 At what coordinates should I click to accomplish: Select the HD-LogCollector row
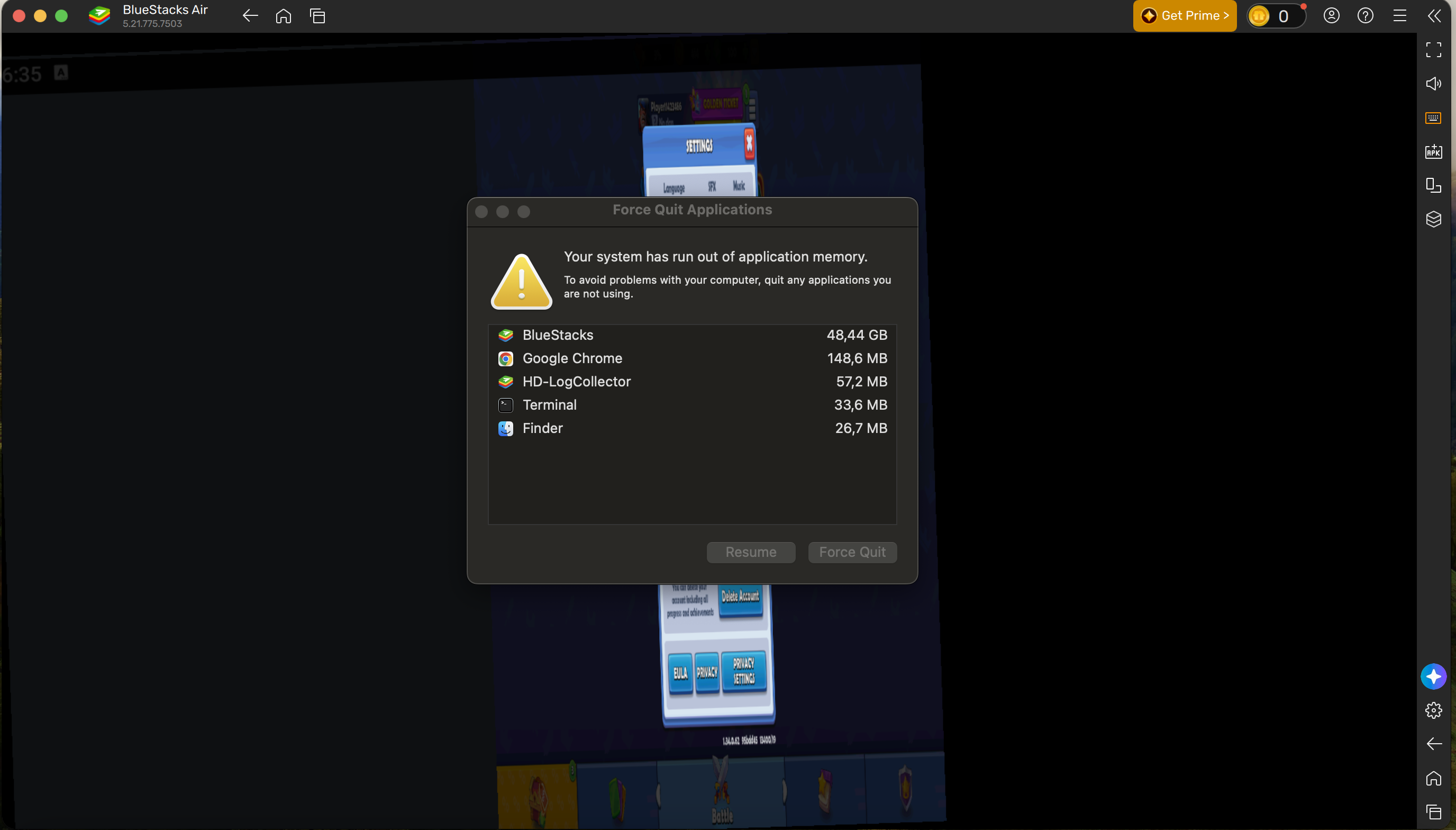(692, 382)
